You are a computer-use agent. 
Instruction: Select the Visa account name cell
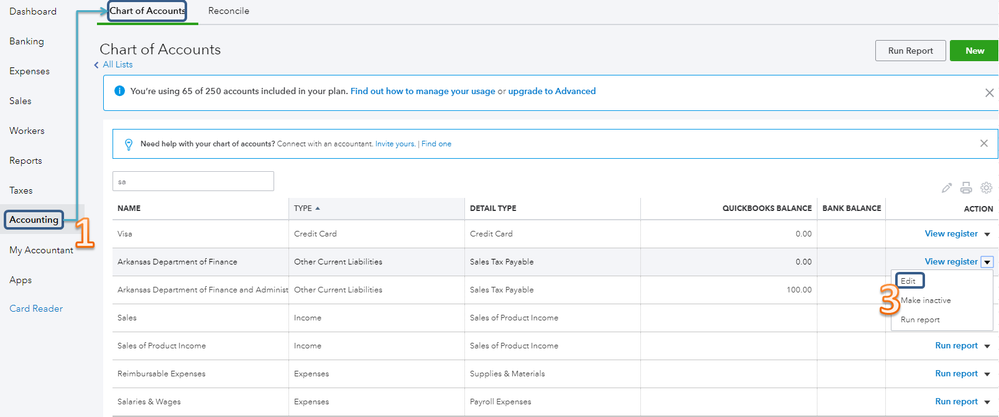(124, 234)
